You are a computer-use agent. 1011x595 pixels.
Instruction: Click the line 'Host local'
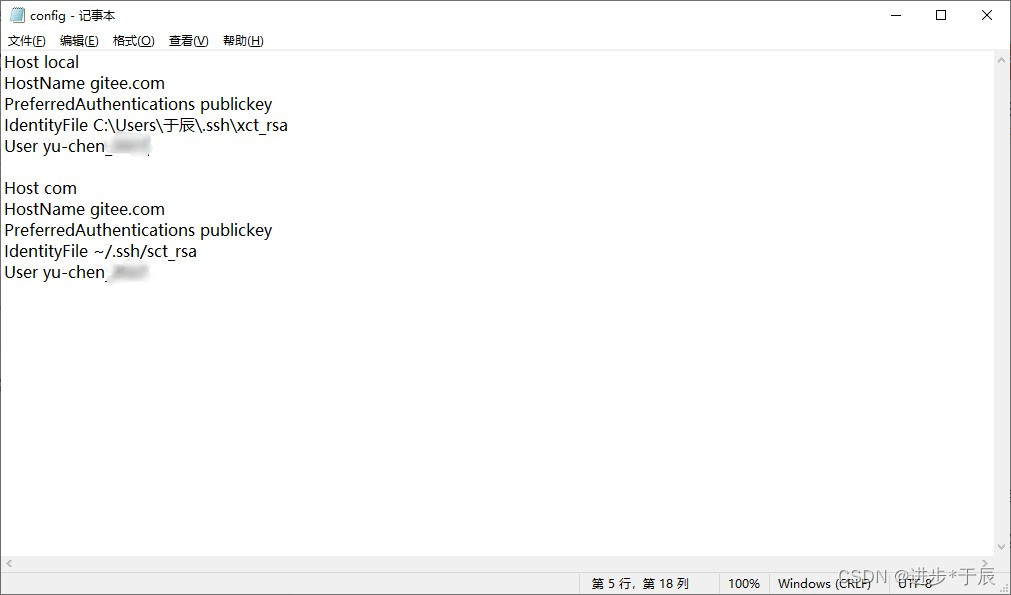click(42, 63)
